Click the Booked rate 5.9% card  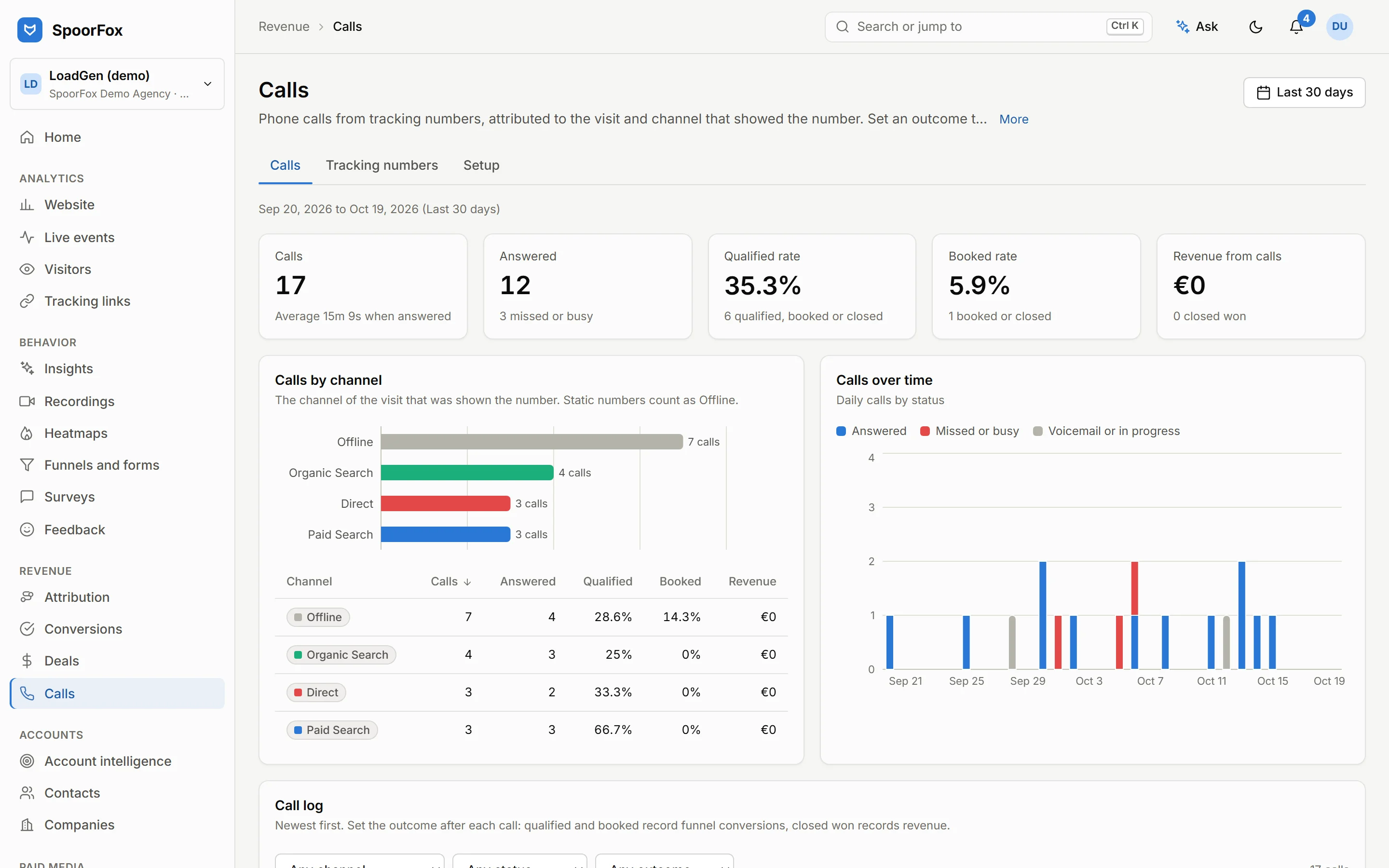pyautogui.click(x=1036, y=286)
